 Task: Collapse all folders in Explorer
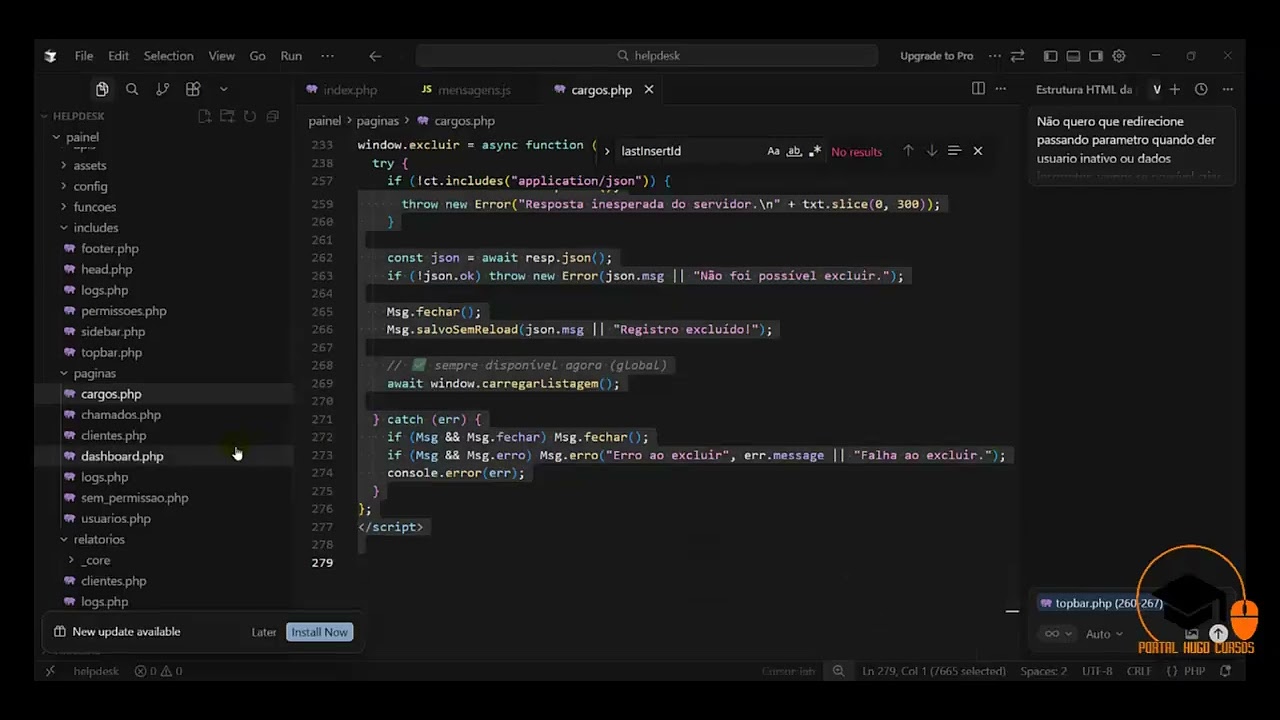pyautogui.click(x=272, y=116)
